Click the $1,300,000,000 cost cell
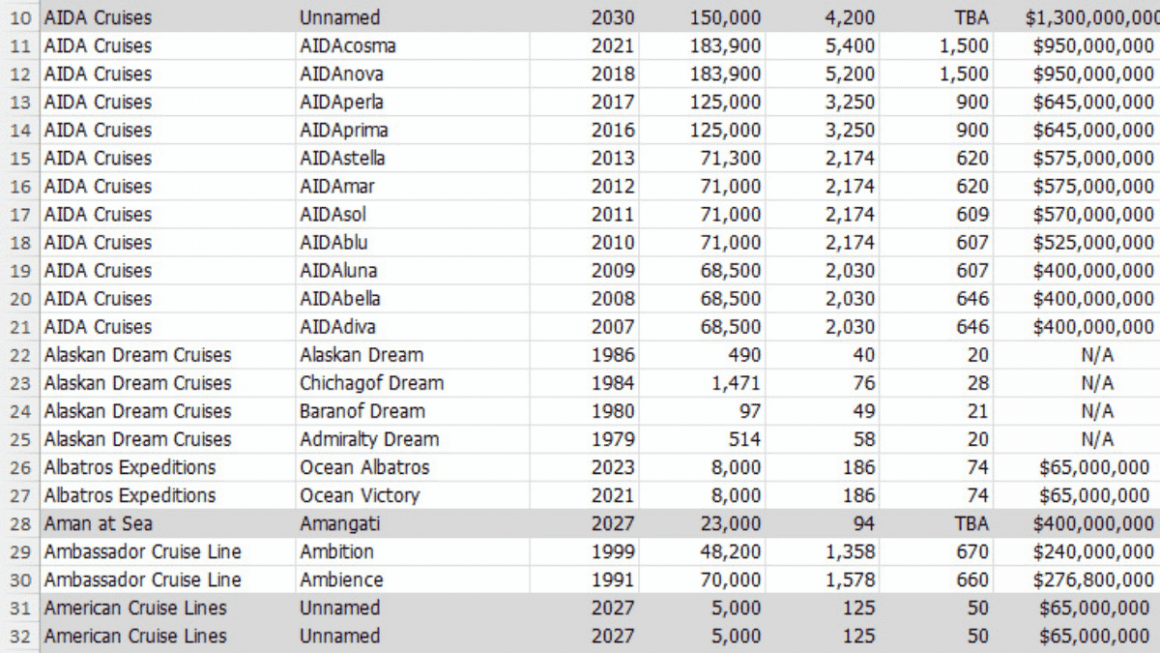Image resolution: width=1160 pixels, height=653 pixels. point(1077,18)
